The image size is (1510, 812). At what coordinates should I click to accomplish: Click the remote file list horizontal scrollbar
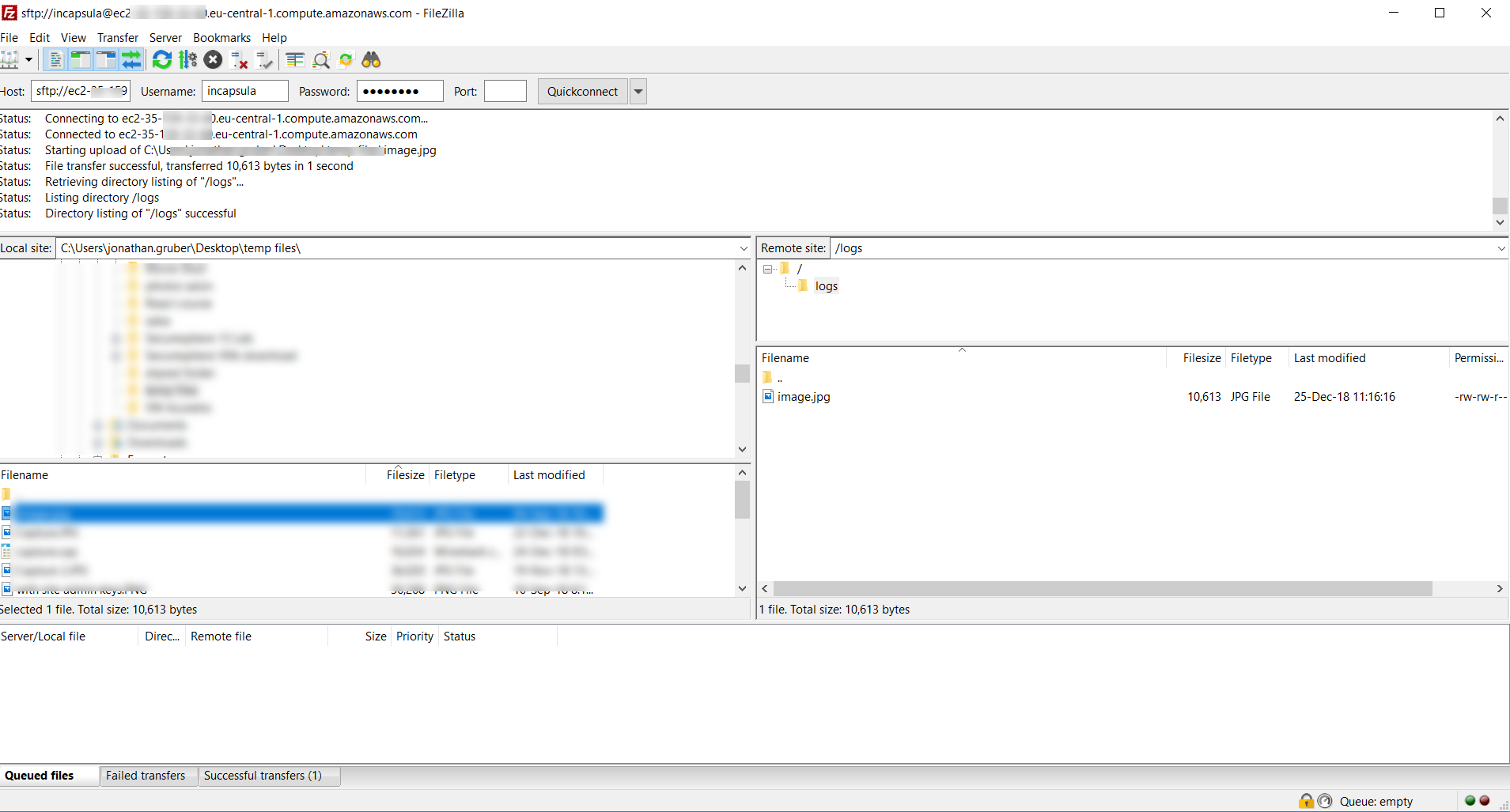[x=1102, y=589]
